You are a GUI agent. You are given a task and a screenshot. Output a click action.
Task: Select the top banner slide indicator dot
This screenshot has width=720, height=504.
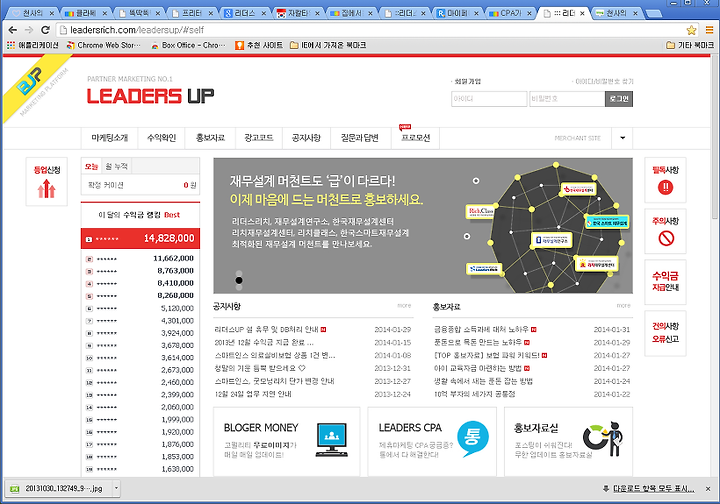[239, 274]
